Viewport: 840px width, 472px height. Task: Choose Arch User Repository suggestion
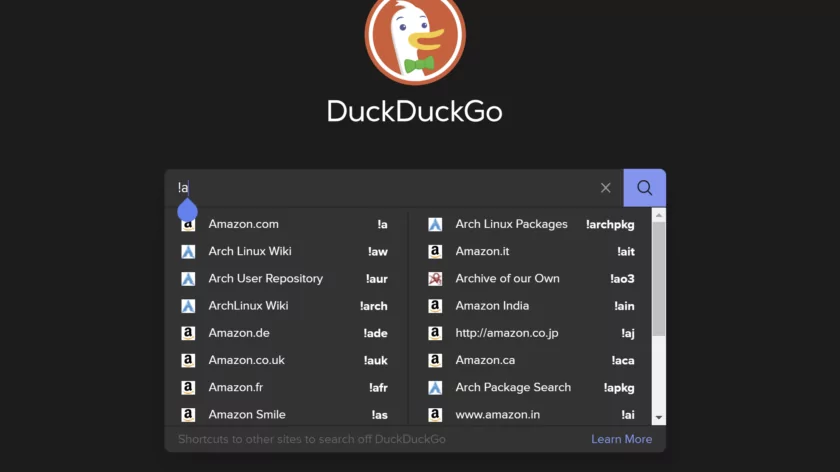284,279
